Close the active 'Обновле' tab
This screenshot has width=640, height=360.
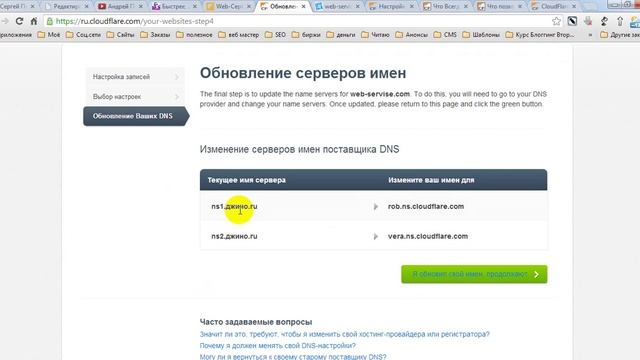pyautogui.click(x=303, y=6)
